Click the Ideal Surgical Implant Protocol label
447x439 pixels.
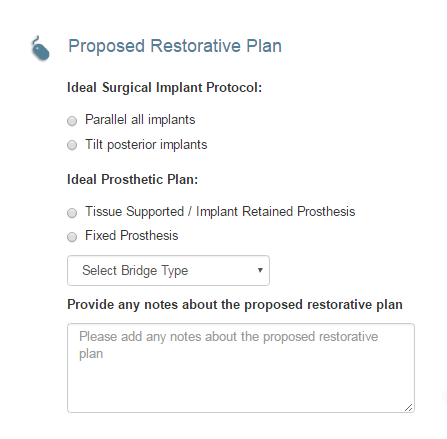[164, 88]
